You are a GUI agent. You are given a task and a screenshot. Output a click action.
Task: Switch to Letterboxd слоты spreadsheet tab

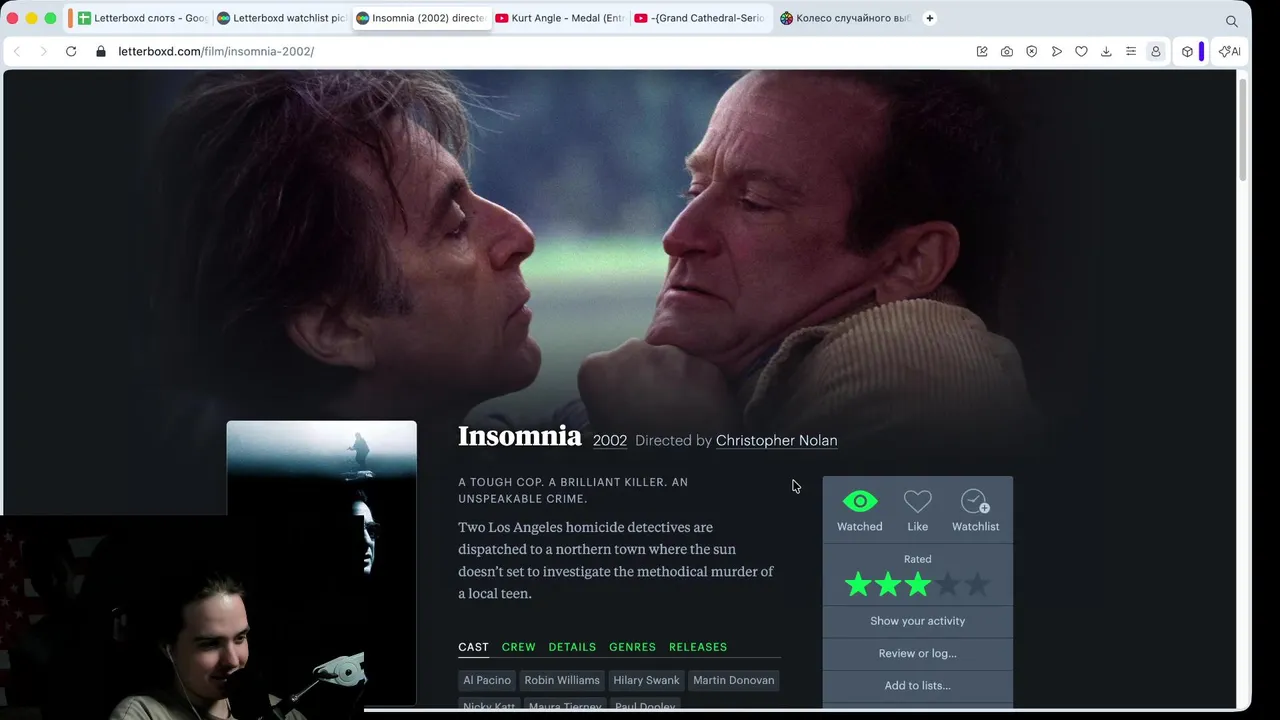coord(141,18)
